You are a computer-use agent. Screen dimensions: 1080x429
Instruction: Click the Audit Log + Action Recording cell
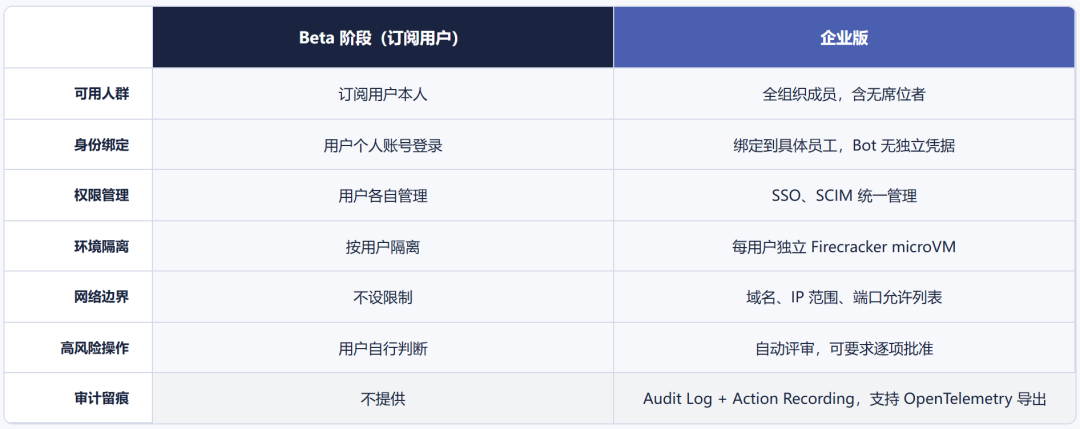pos(844,398)
